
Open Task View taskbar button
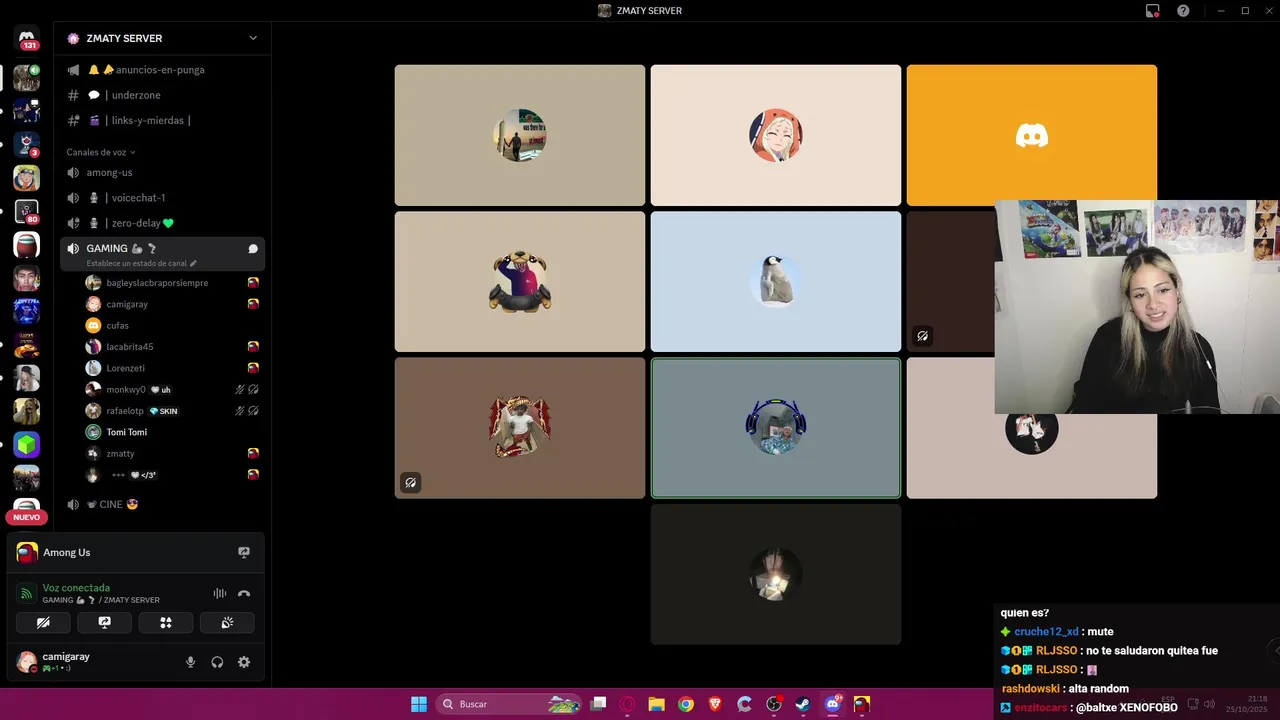click(x=598, y=704)
